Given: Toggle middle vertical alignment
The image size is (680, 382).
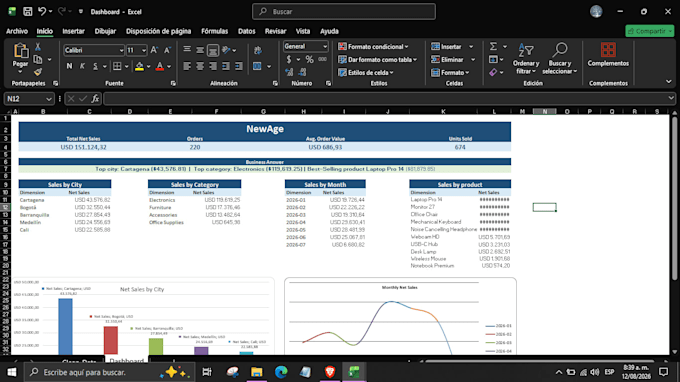Looking at the screenshot, I should (200, 50).
